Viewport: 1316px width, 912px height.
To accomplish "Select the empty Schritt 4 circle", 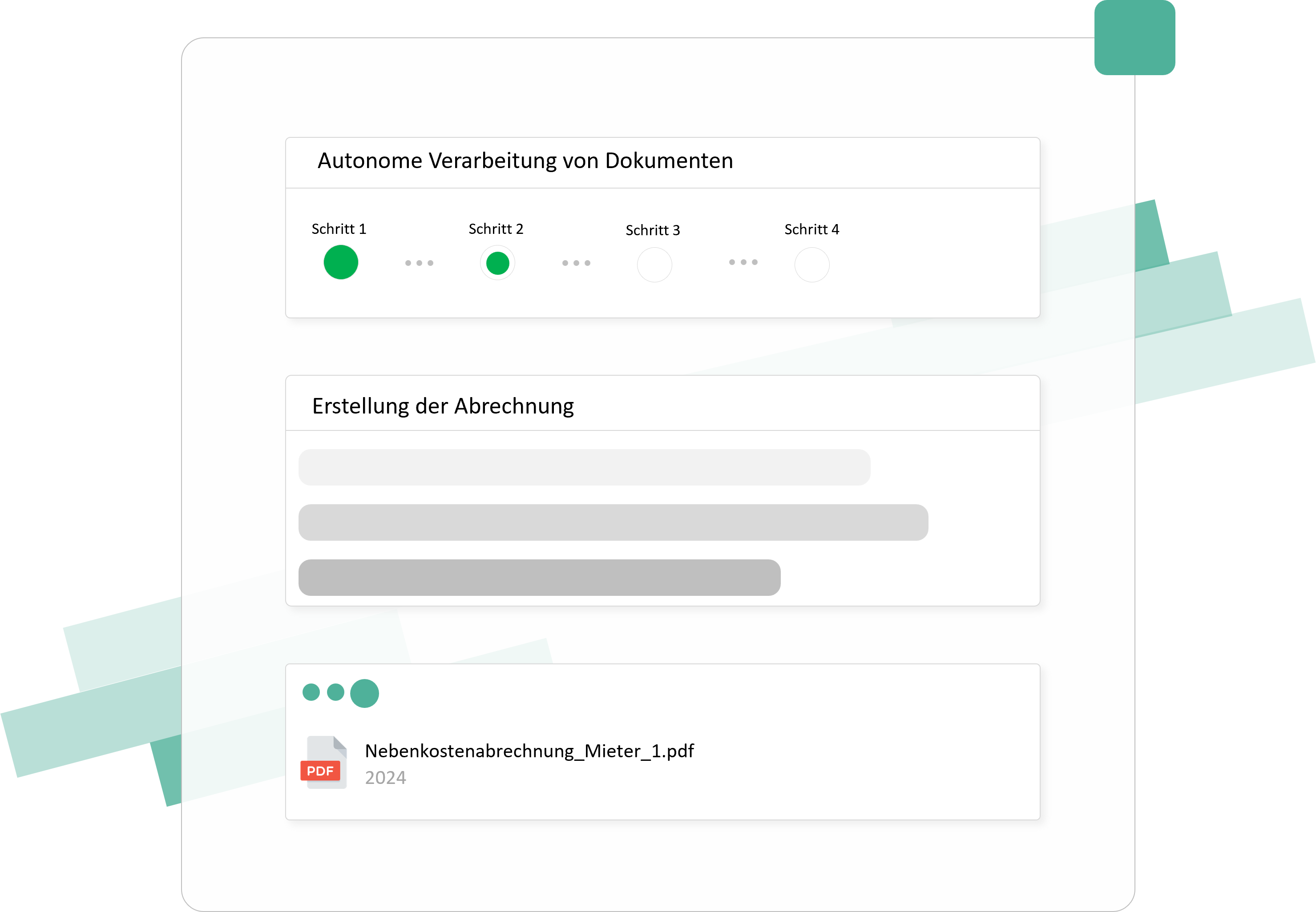I will (x=812, y=264).
